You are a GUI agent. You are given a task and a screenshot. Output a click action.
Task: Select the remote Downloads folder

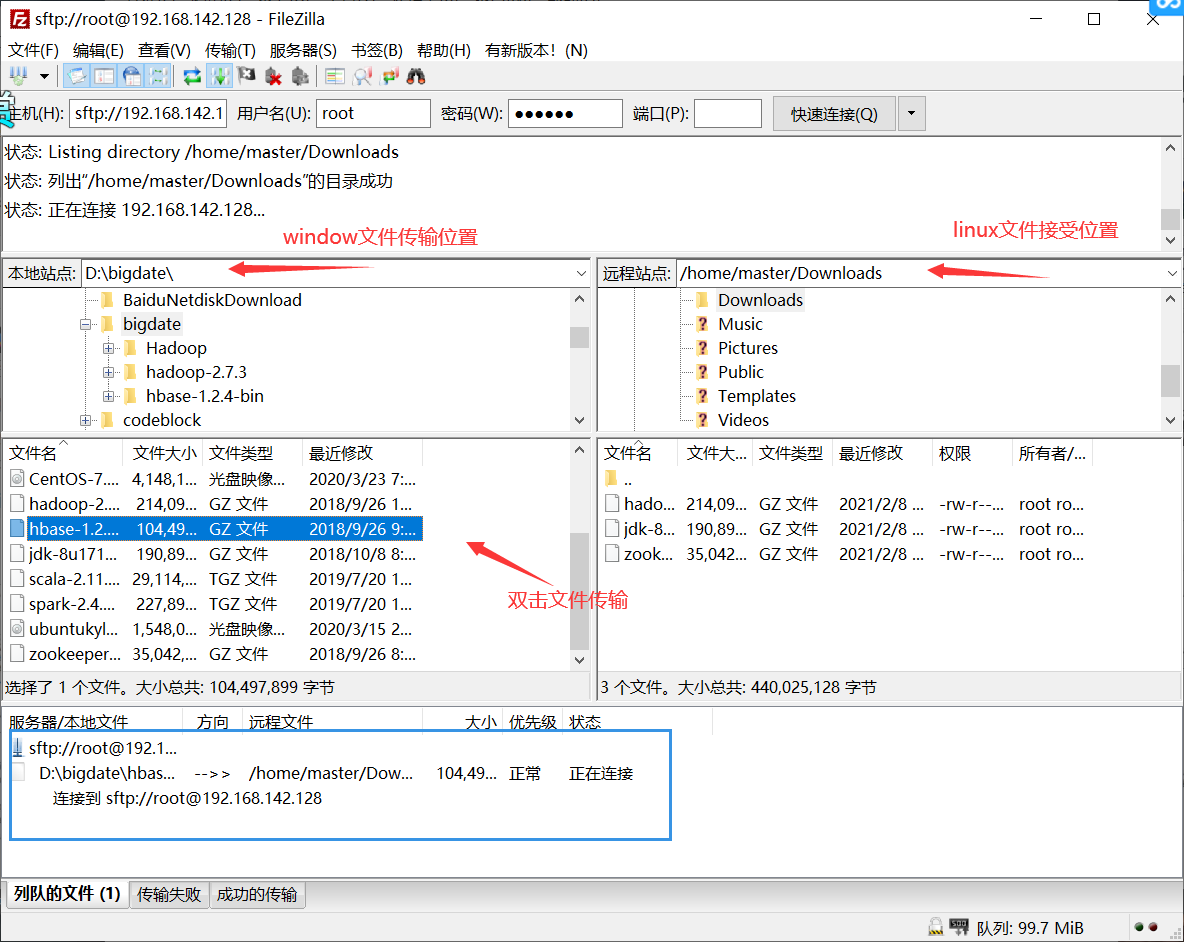pos(760,300)
